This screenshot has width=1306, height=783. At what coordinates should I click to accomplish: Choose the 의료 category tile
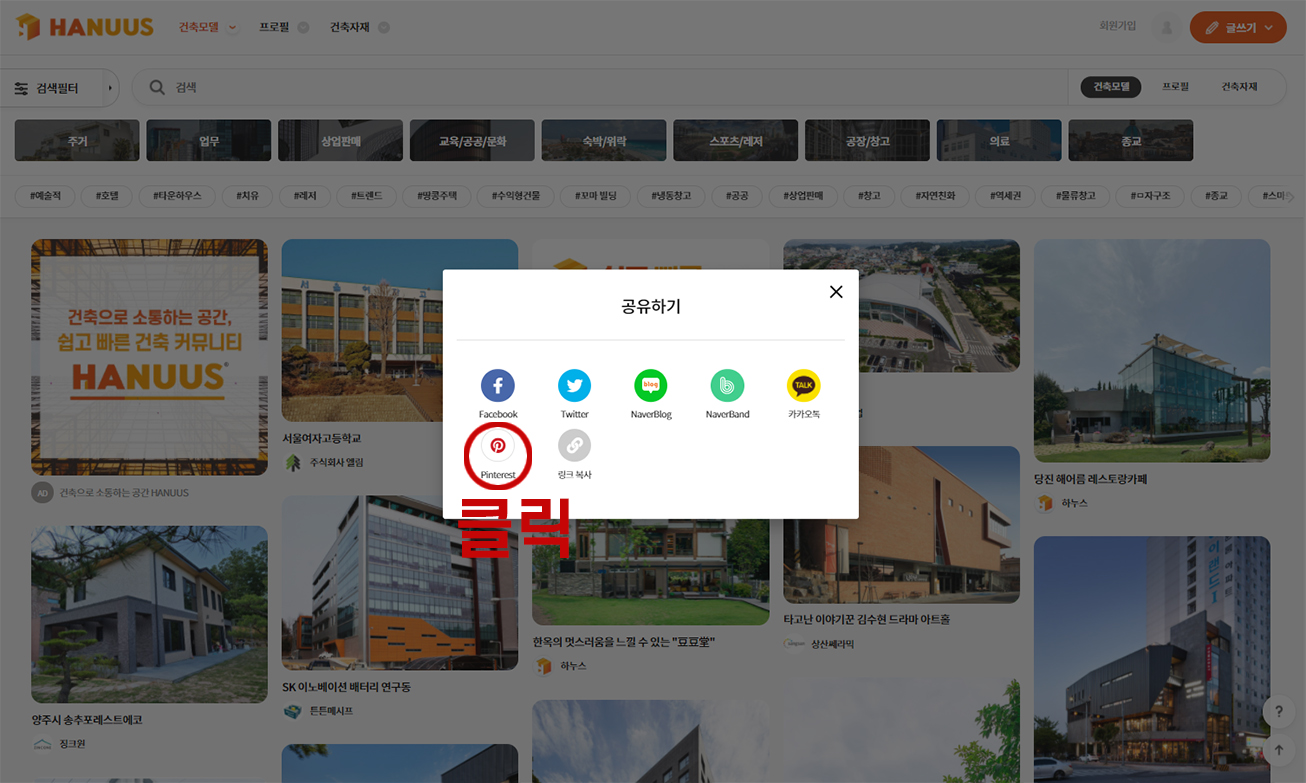point(999,141)
